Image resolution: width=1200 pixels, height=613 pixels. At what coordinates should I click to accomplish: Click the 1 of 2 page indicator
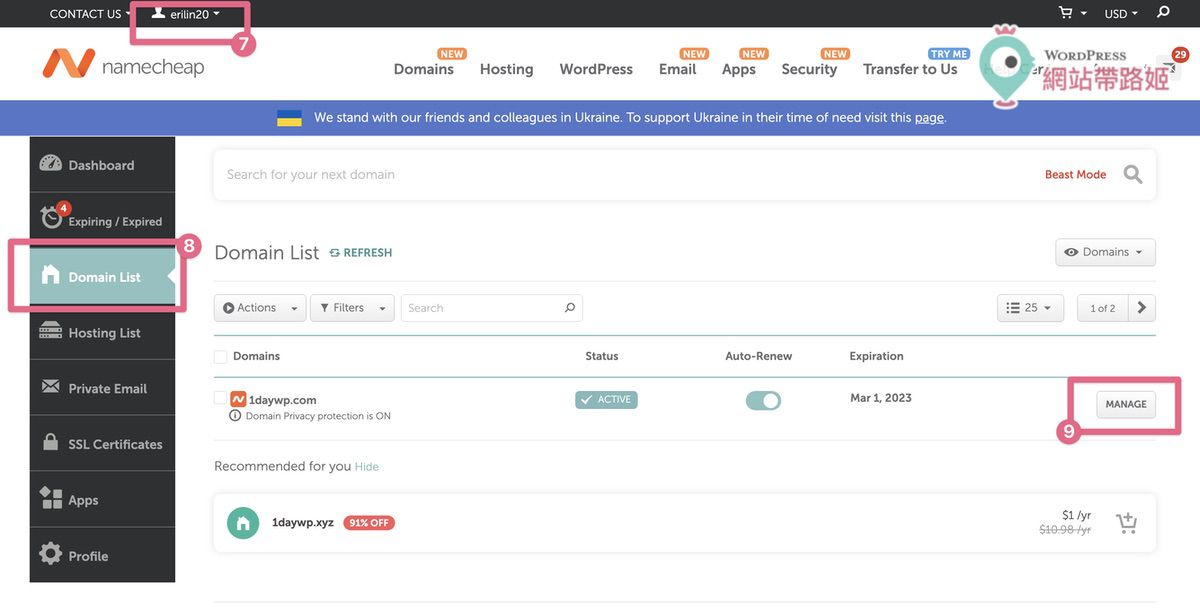(x=1102, y=308)
